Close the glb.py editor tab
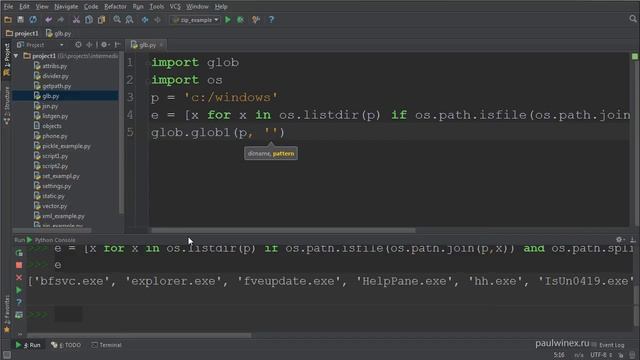Viewport: 640px width, 360px height. pos(162,45)
